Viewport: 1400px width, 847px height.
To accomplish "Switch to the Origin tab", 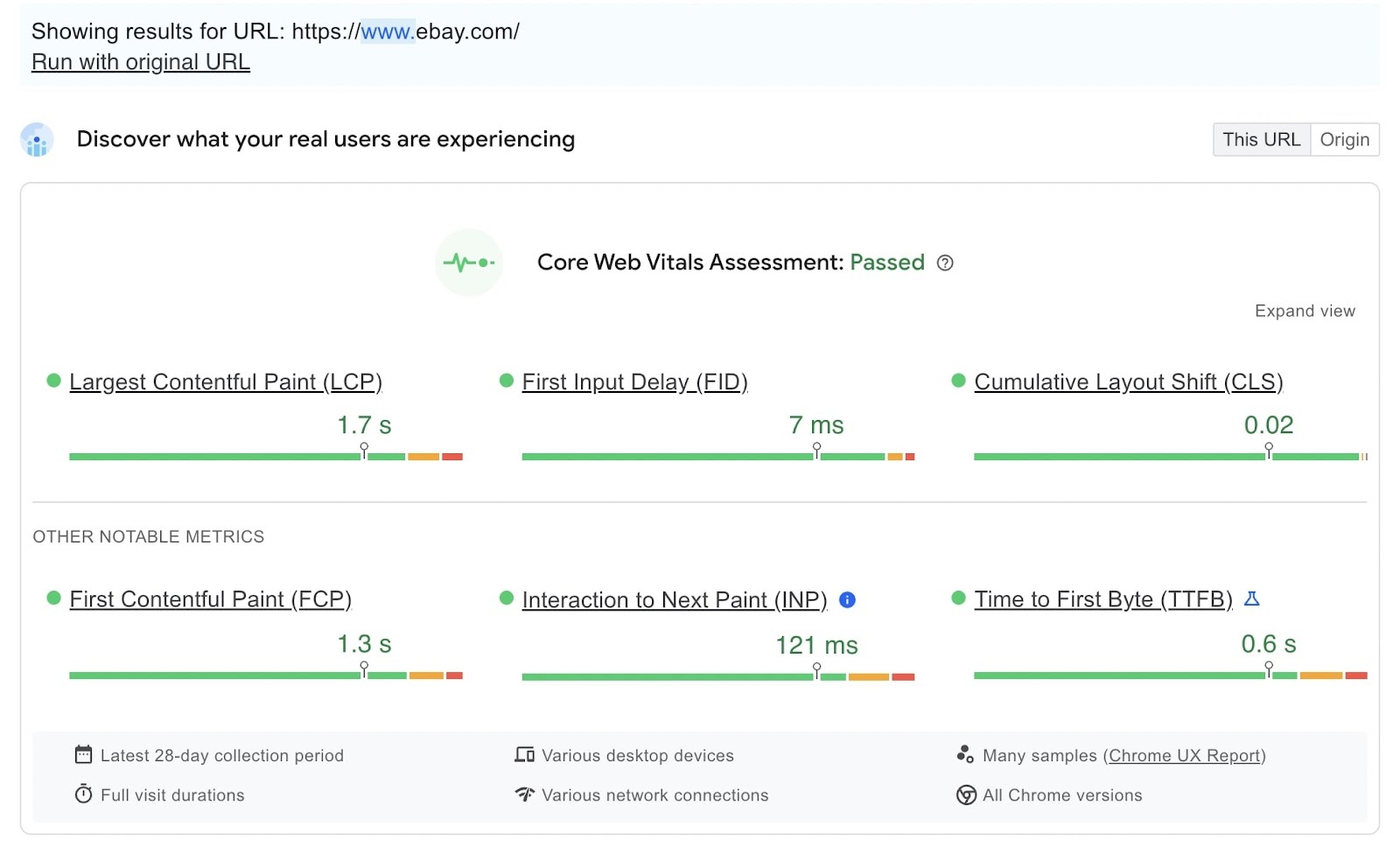I will click(1344, 140).
